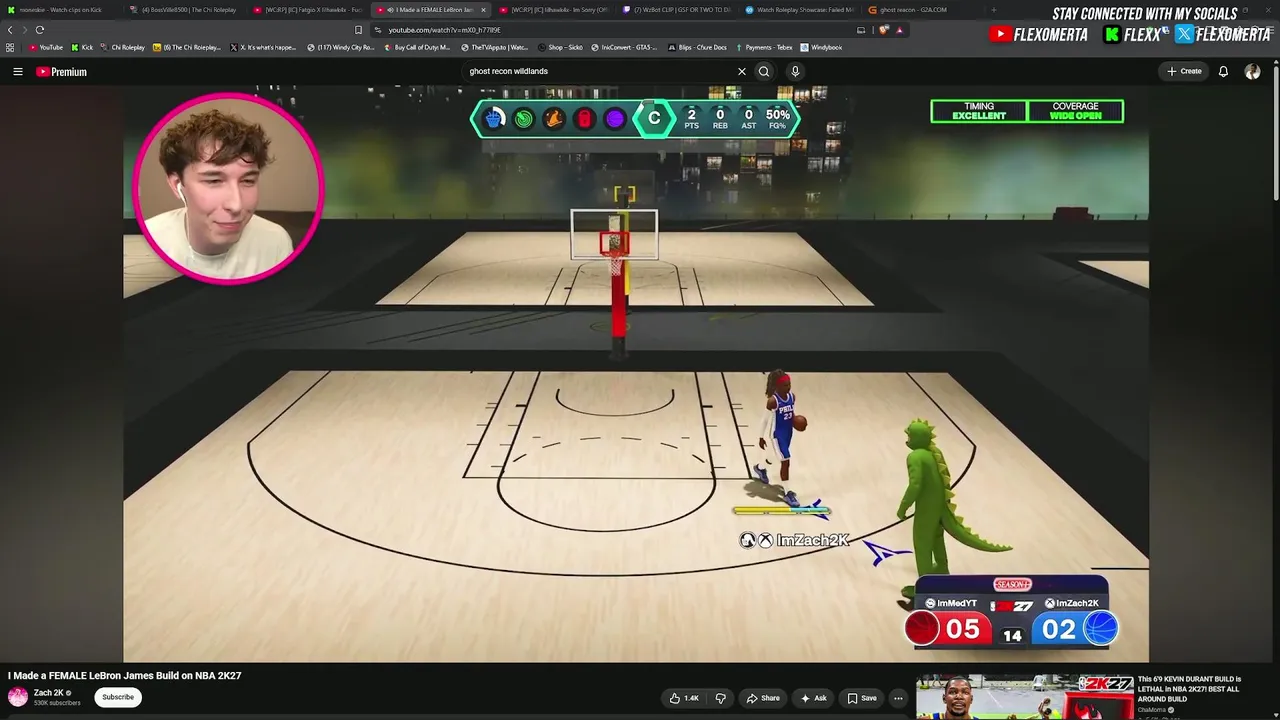Switch to the 'Watch clips on Kick' tab

(x=60, y=10)
